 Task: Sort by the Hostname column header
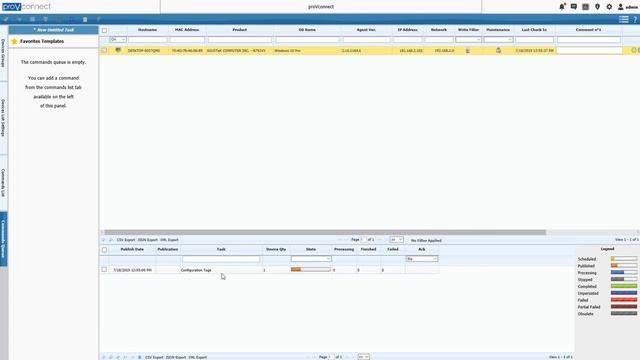147,30
